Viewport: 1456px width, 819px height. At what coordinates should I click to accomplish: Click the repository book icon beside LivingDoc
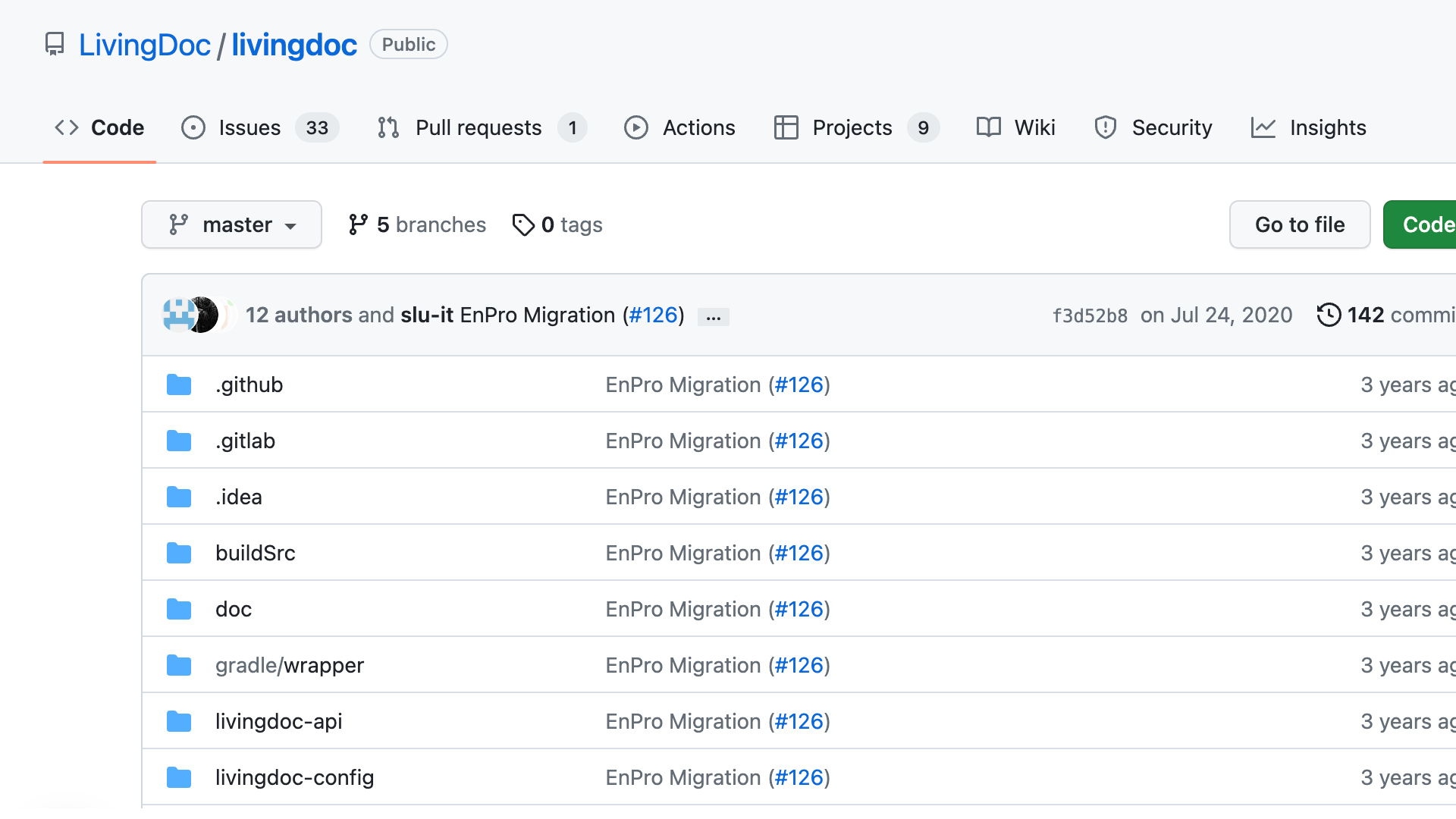(55, 44)
